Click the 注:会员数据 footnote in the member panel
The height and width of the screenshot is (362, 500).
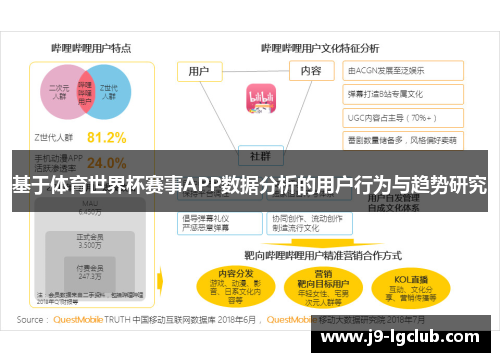[x=90, y=298]
